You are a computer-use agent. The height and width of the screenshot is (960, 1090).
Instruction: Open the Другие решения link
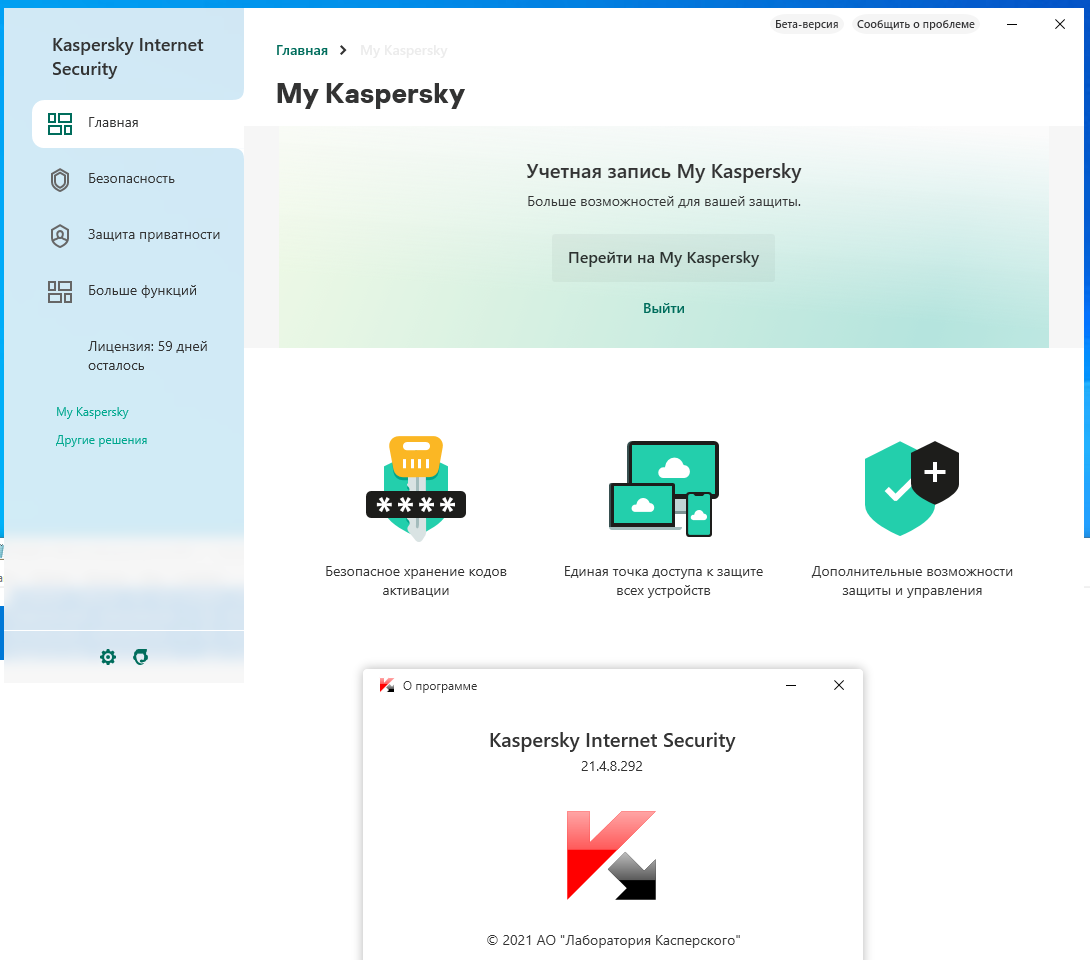pyautogui.click(x=101, y=440)
